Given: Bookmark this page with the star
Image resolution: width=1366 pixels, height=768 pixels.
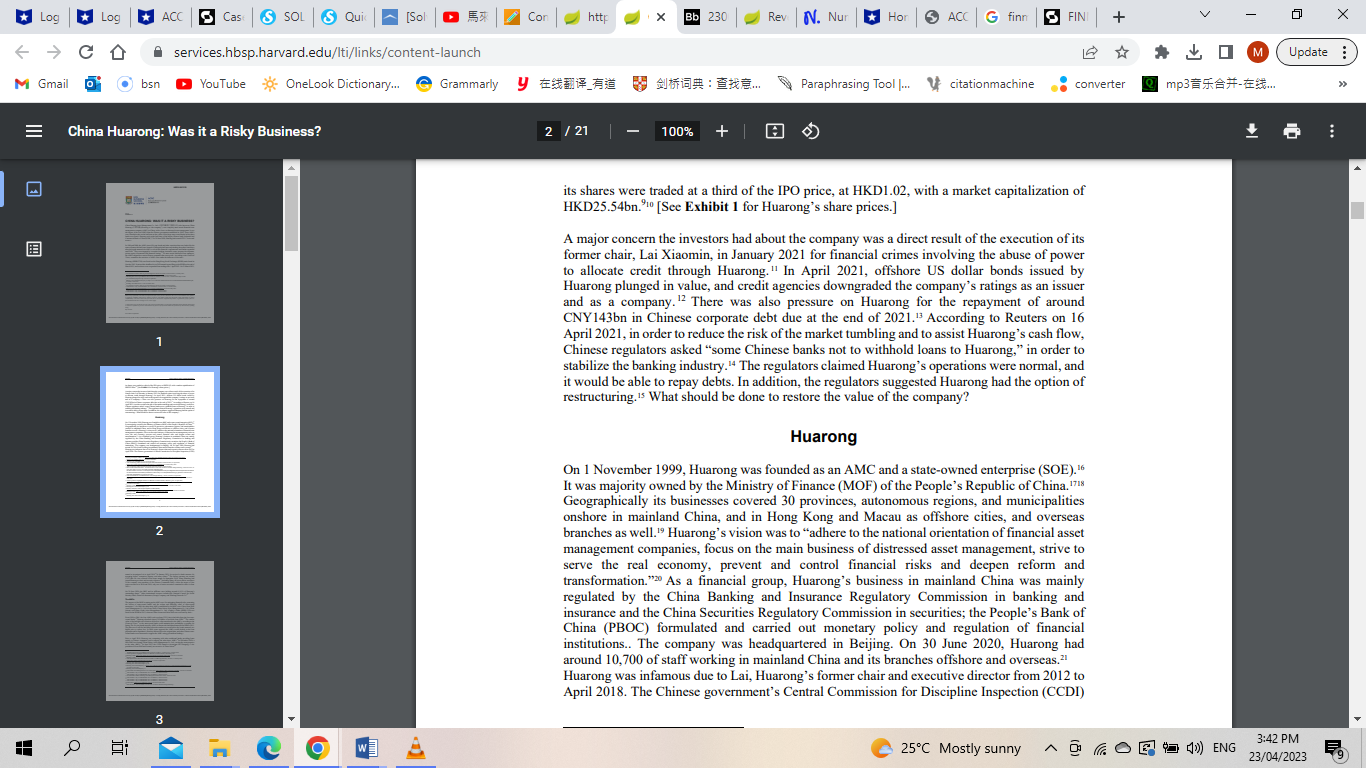Looking at the screenshot, I should (1122, 52).
